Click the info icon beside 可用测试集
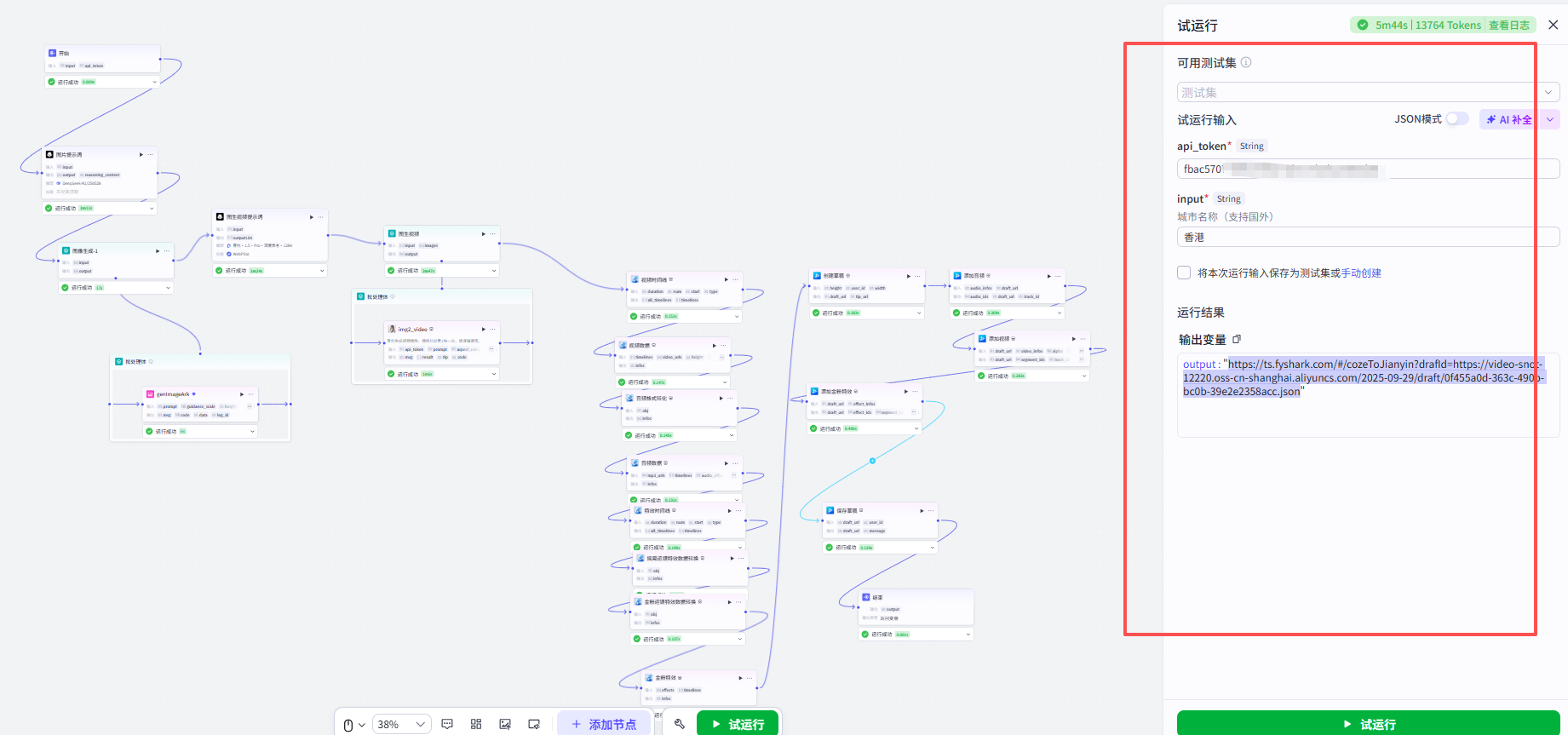Image resolution: width=1568 pixels, height=735 pixels. point(1246,62)
